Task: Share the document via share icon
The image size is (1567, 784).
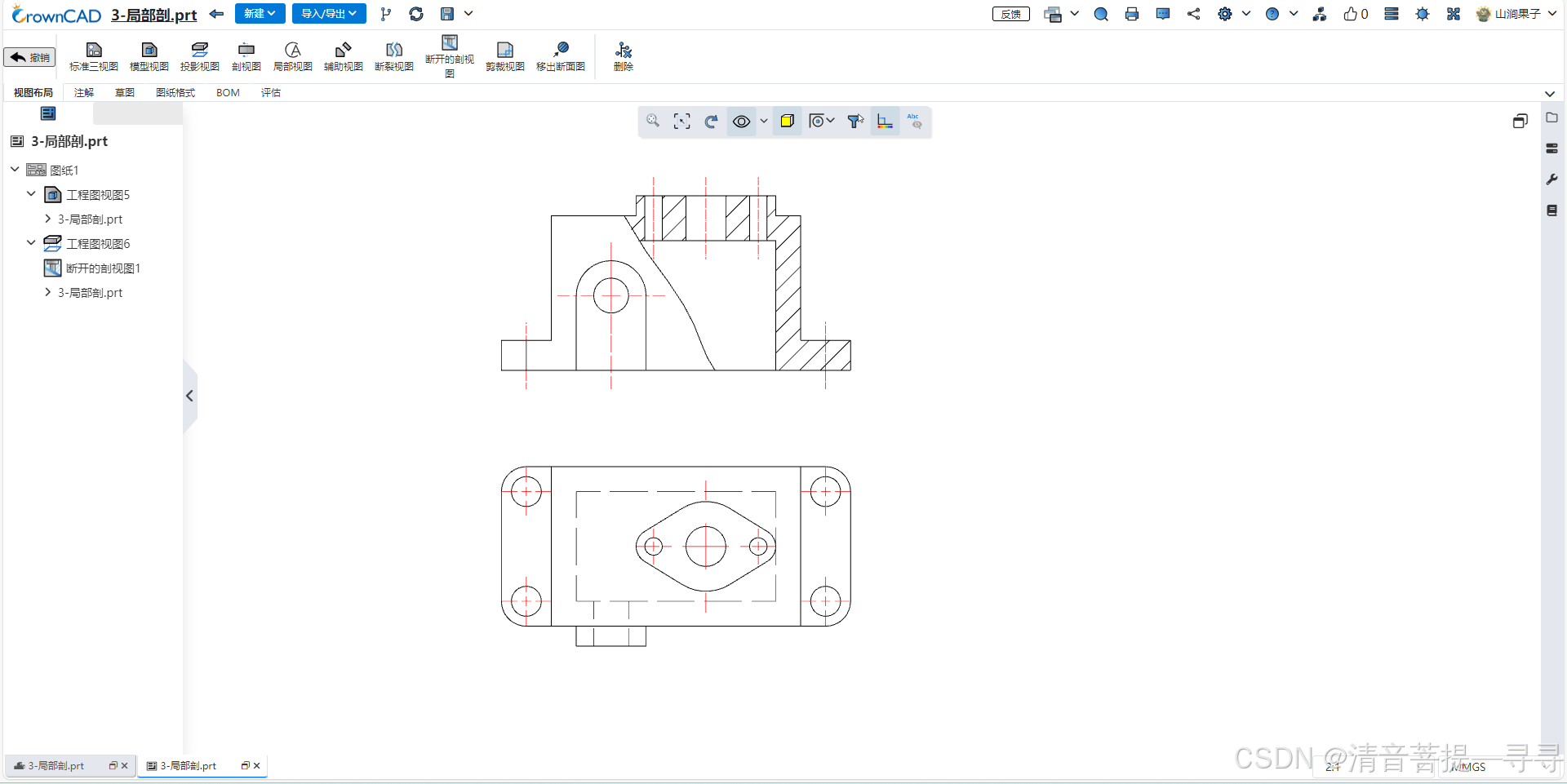Action: (1194, 14)
